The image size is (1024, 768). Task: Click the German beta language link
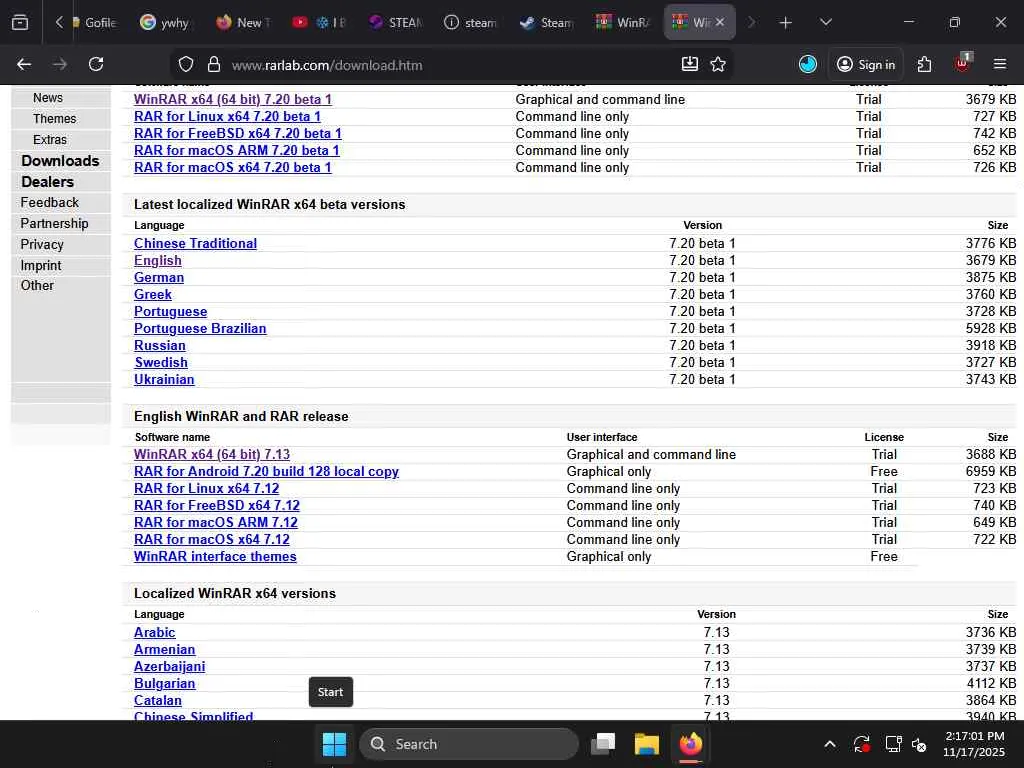point(159,278)
